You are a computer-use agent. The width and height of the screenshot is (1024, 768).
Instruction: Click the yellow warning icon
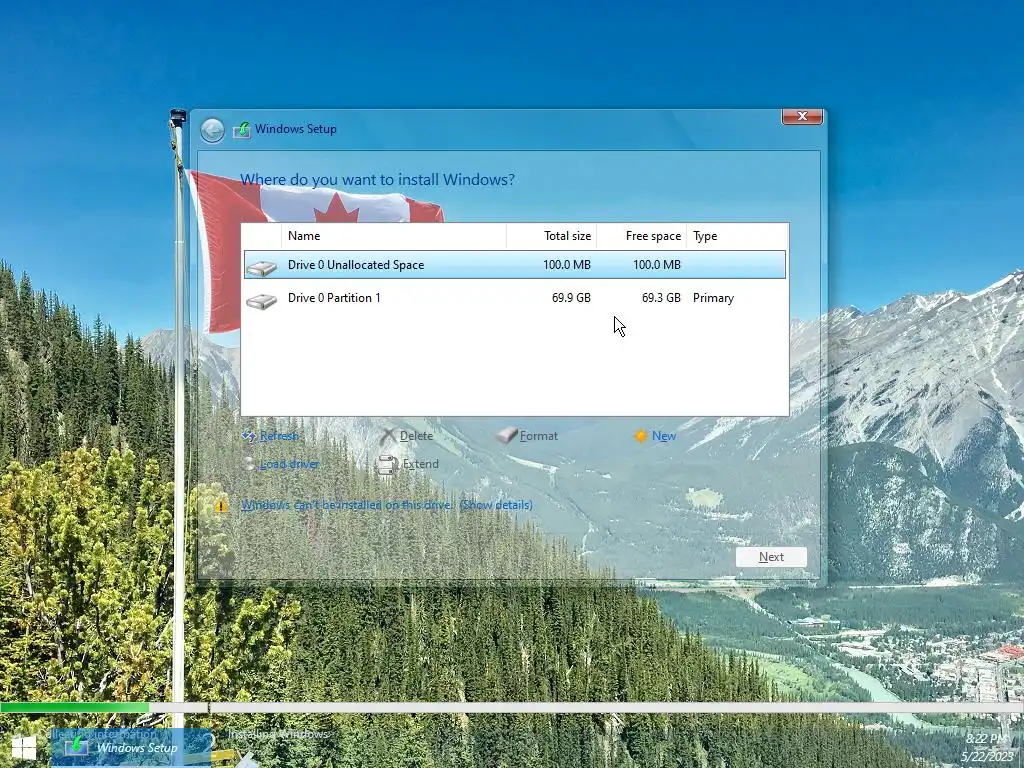pyautogui.click(x=221, y=505)
